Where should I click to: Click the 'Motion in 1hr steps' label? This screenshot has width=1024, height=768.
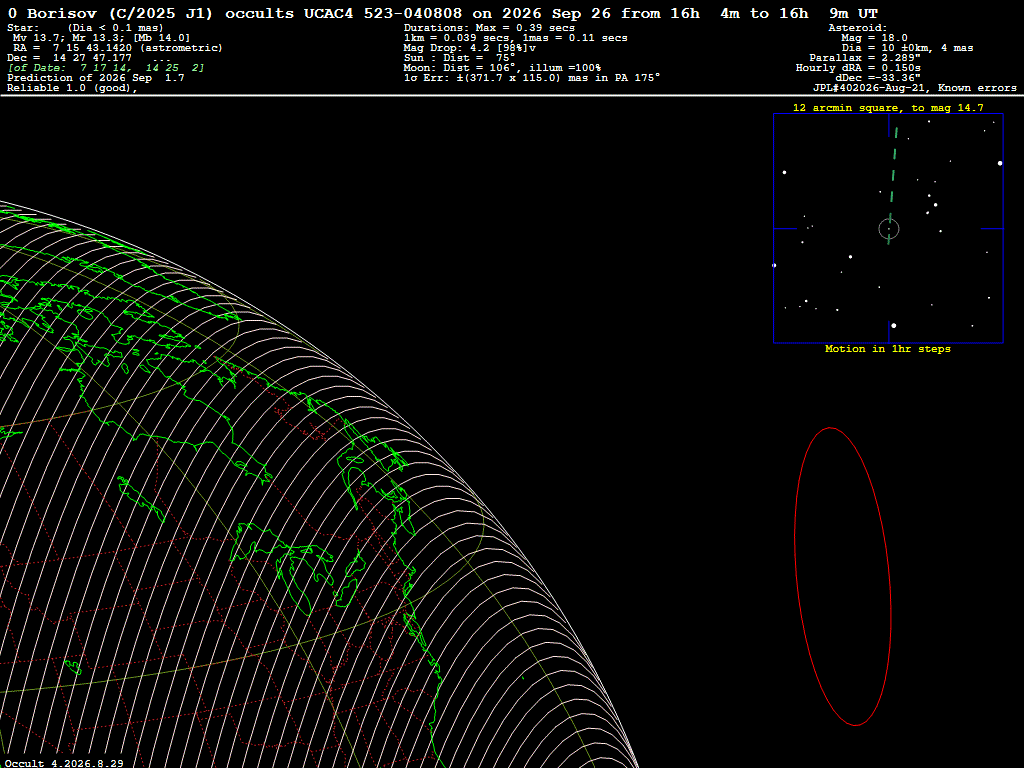(x=888, y=349)
